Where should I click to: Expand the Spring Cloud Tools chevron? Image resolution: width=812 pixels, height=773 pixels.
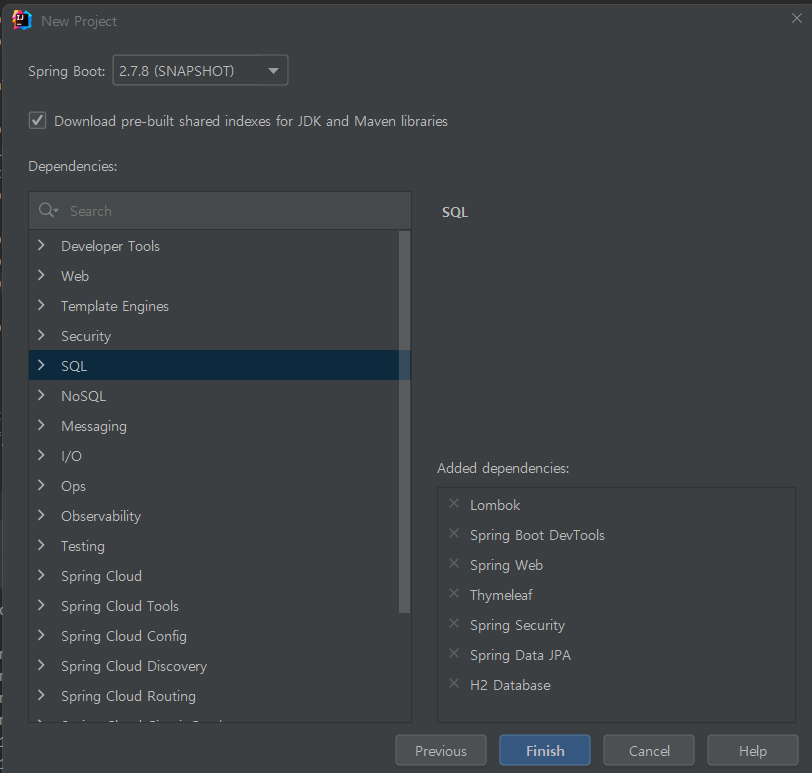pyautogui.click(x=41, y=606)
